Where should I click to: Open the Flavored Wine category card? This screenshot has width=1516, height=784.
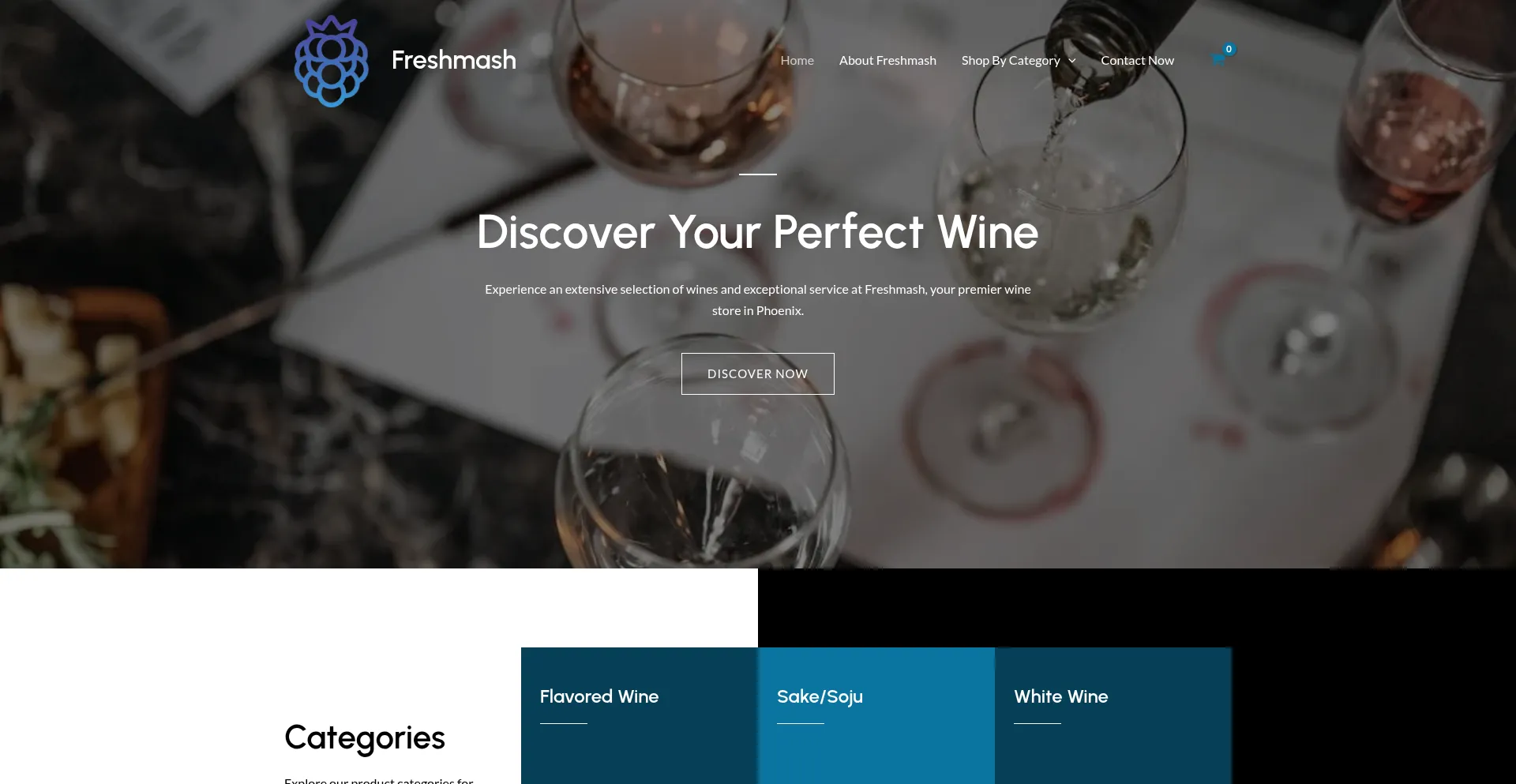click(x=640, y=715)
